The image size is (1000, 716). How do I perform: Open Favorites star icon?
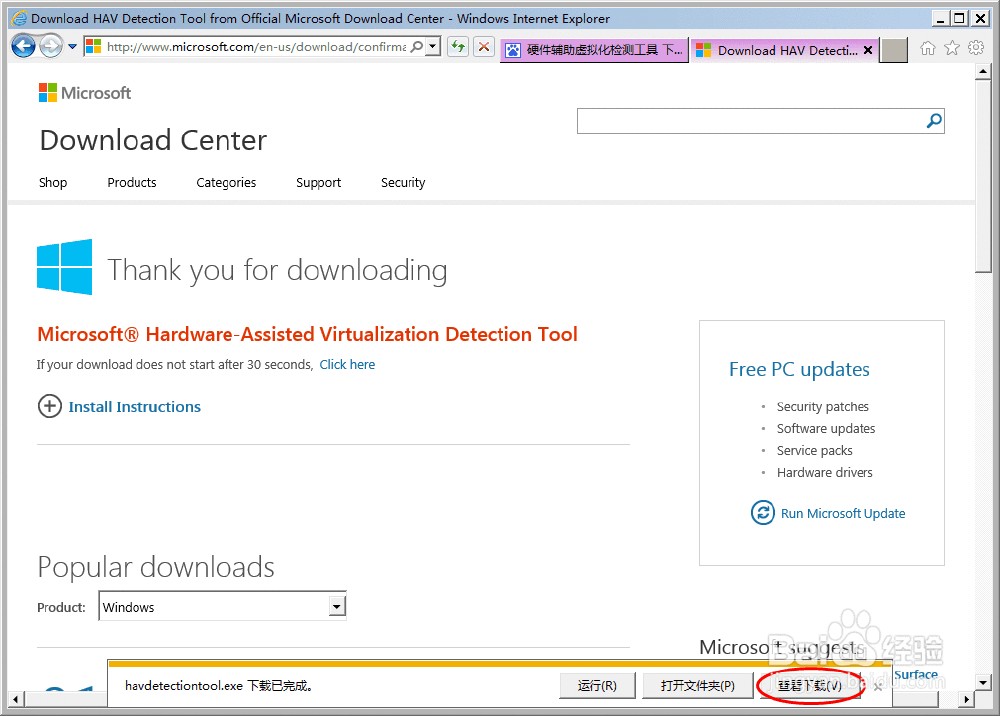[x=952, y=48]
